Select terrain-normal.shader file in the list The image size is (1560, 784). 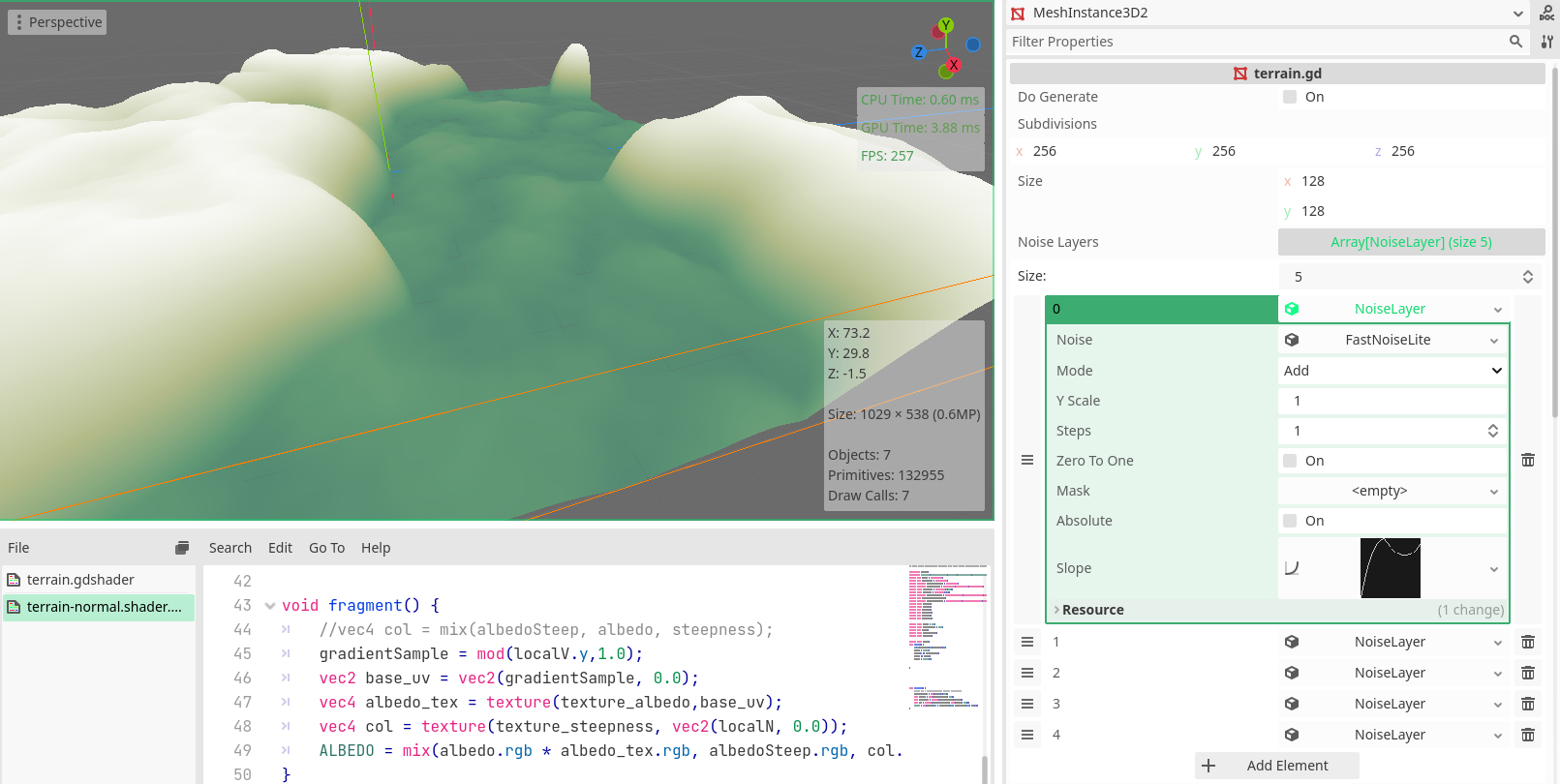click(x=99, y=607)
